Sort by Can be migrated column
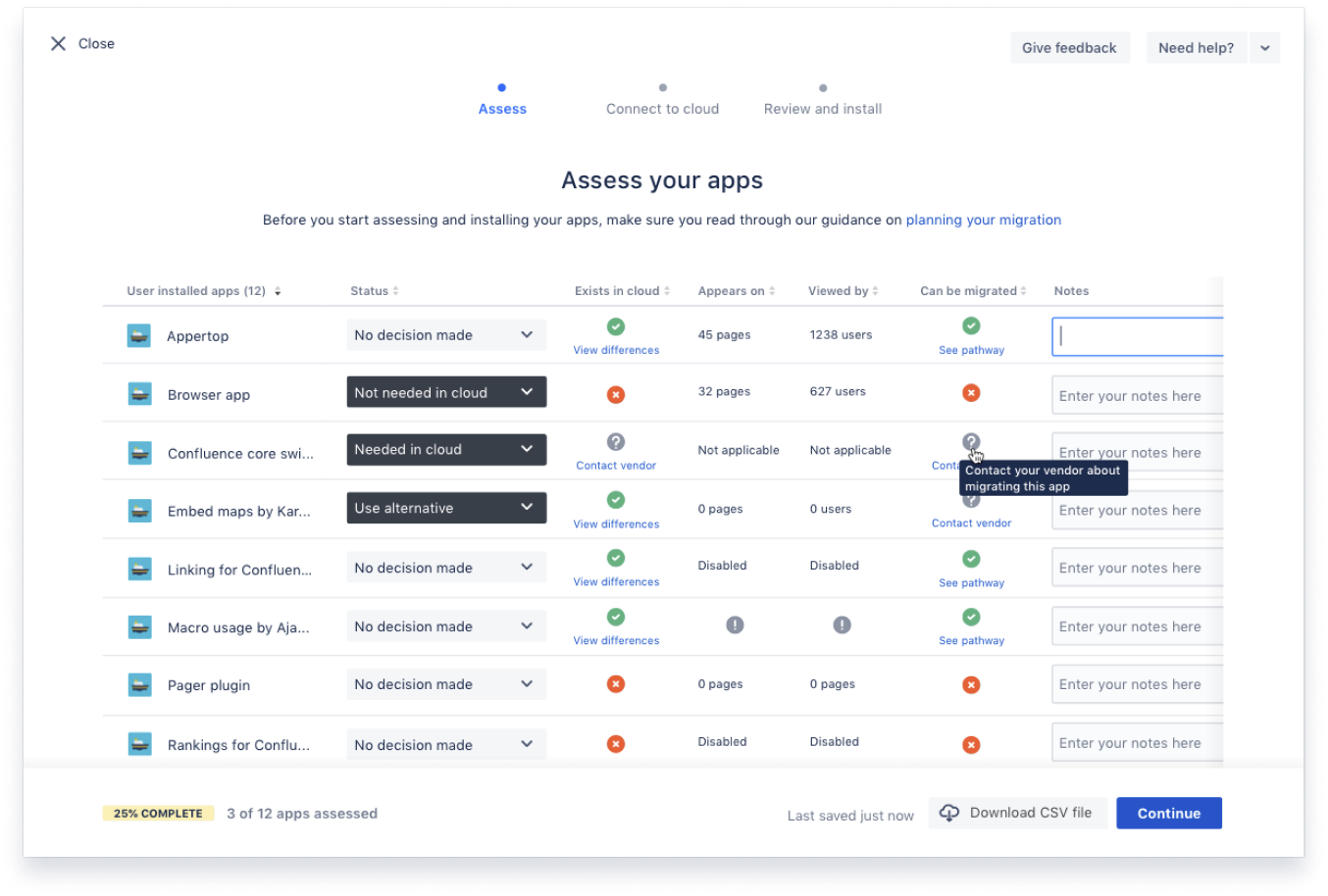 pyautogui.click(x=974, y=291)
